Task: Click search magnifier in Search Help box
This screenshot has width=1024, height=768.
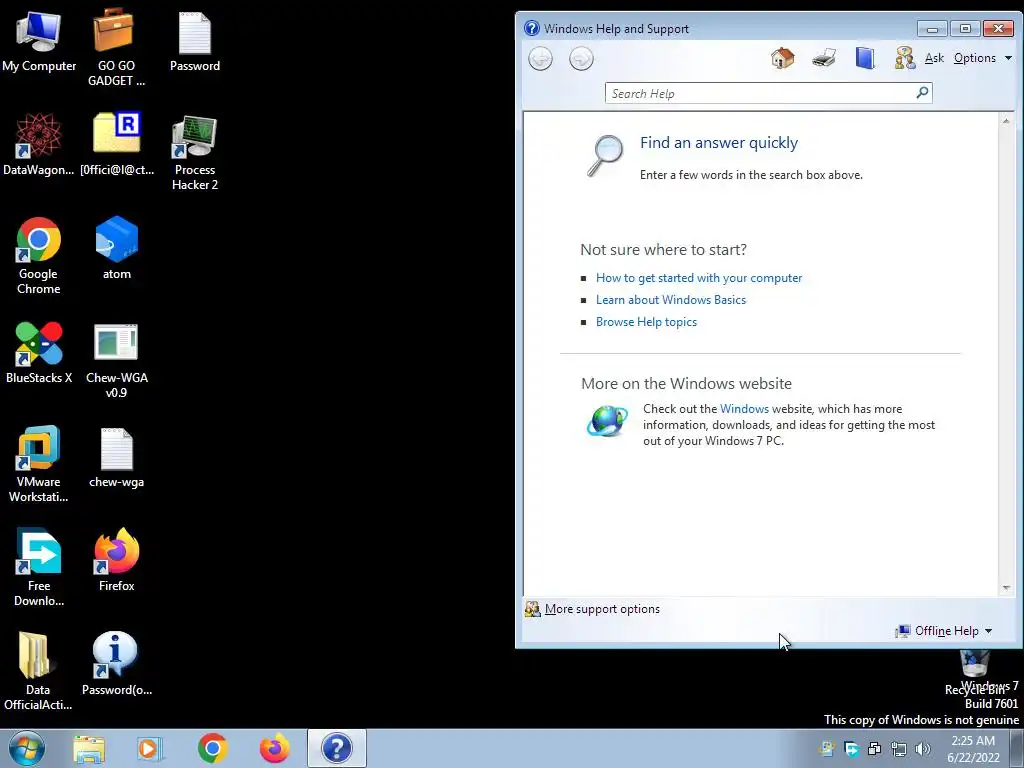Action: (922, 93)
